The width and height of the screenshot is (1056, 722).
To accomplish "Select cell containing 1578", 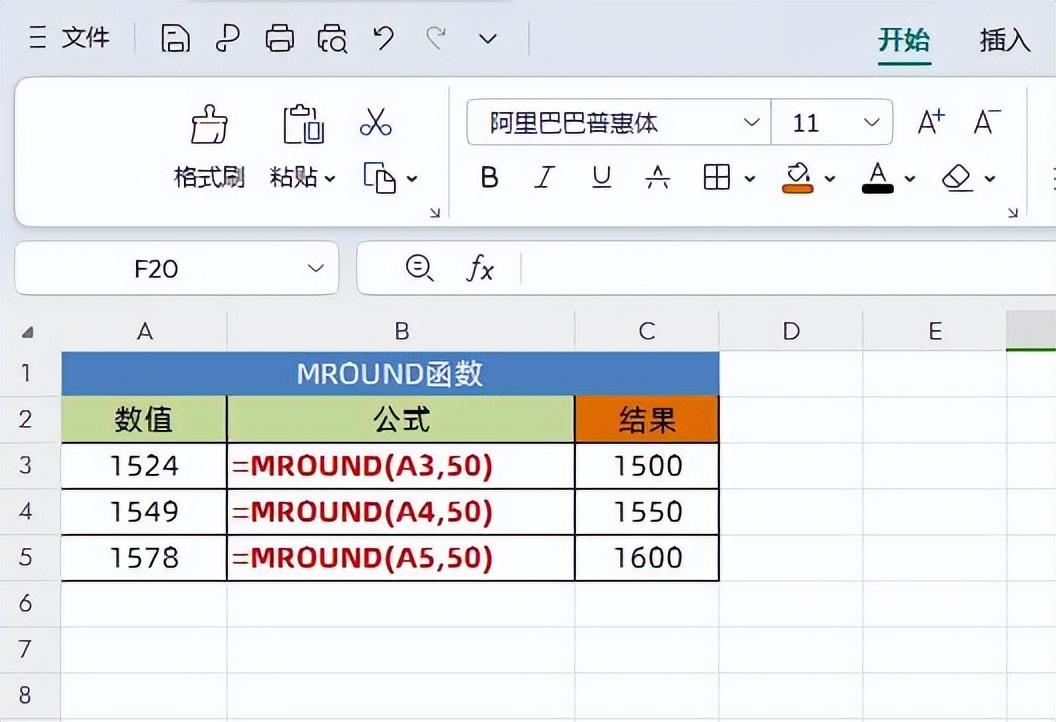I will [x=144, y=558].
